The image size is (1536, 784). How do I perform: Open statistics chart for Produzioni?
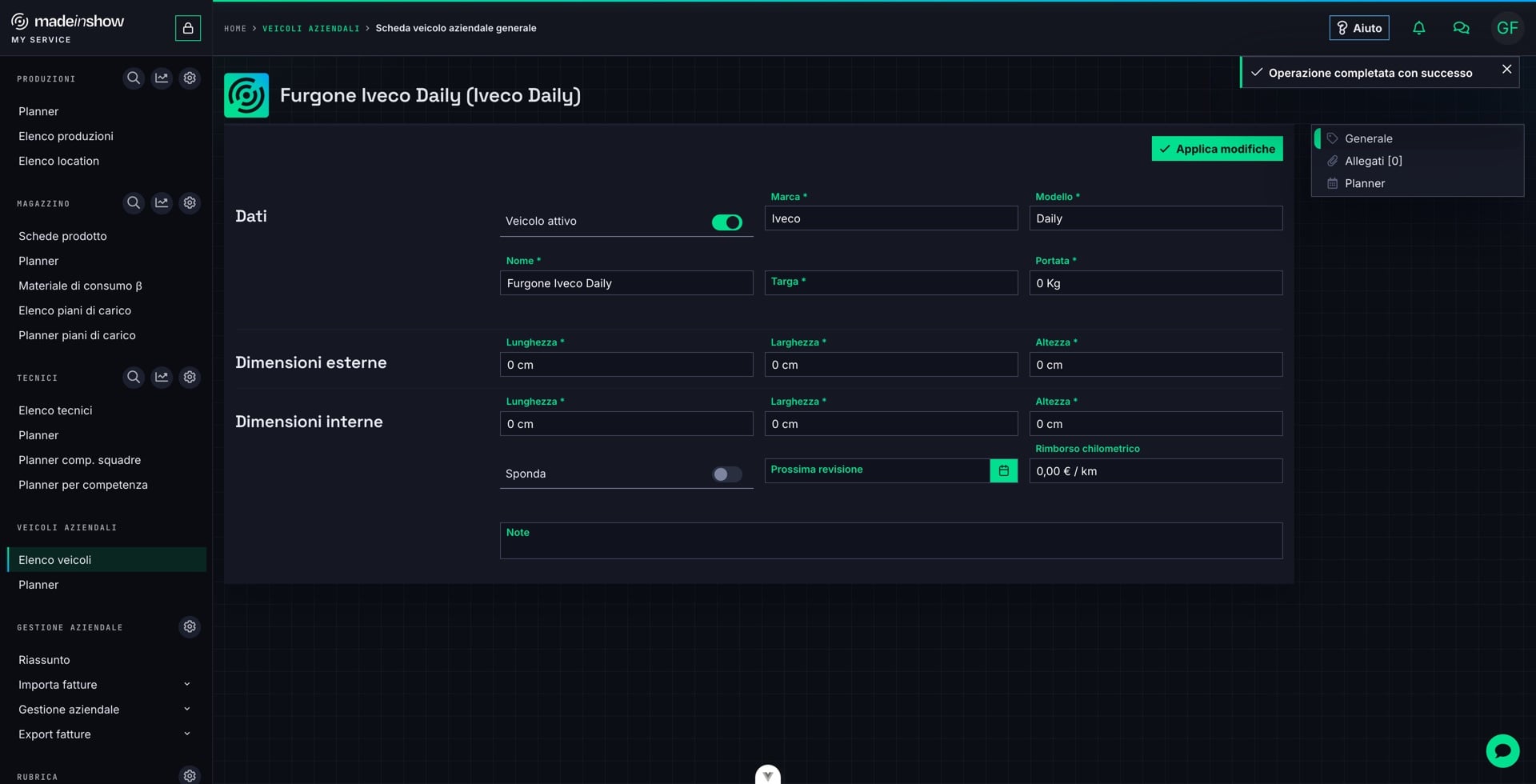(162, 78)
